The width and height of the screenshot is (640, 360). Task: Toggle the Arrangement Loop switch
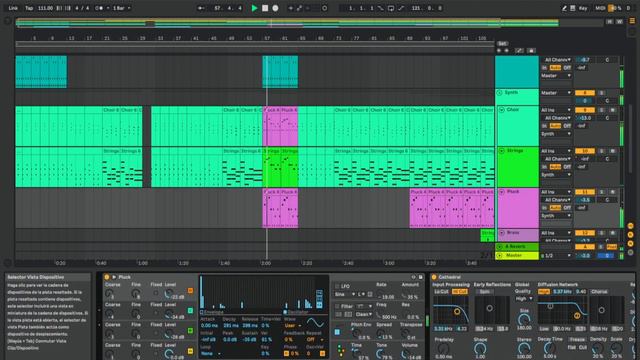tap(391, 8)
